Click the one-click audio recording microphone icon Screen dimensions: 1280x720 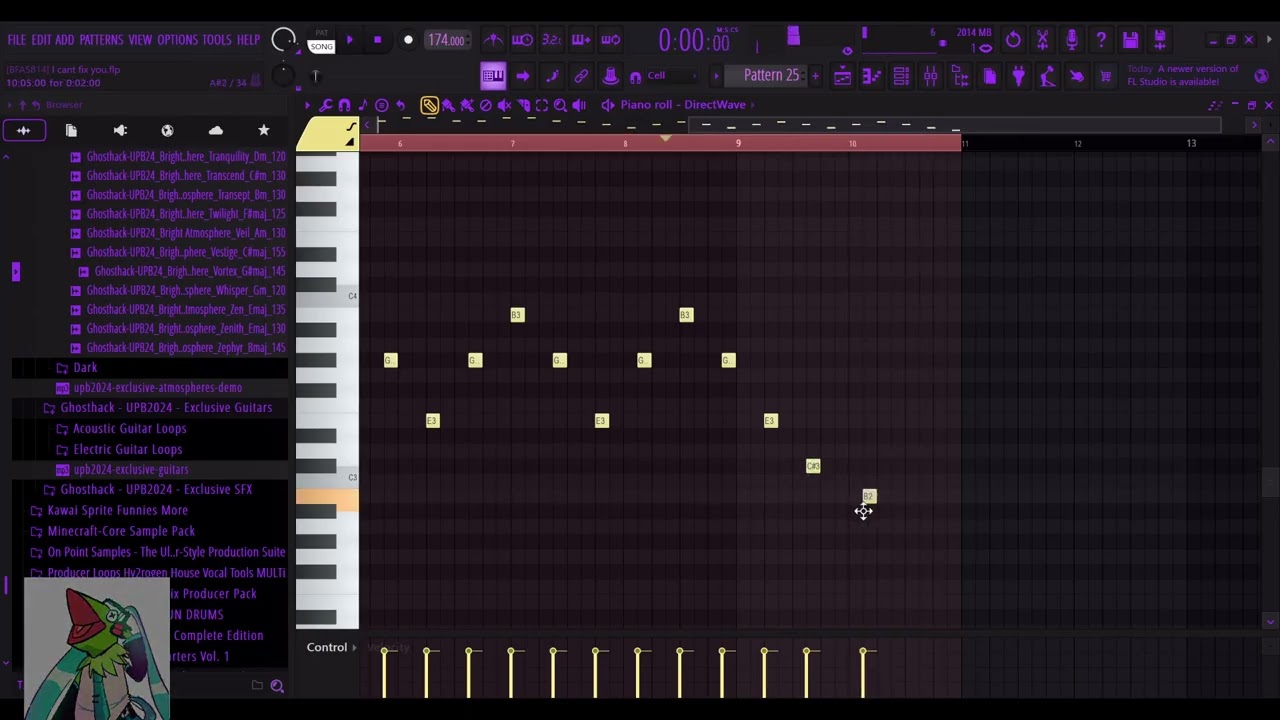click(x=1072, y=40)
